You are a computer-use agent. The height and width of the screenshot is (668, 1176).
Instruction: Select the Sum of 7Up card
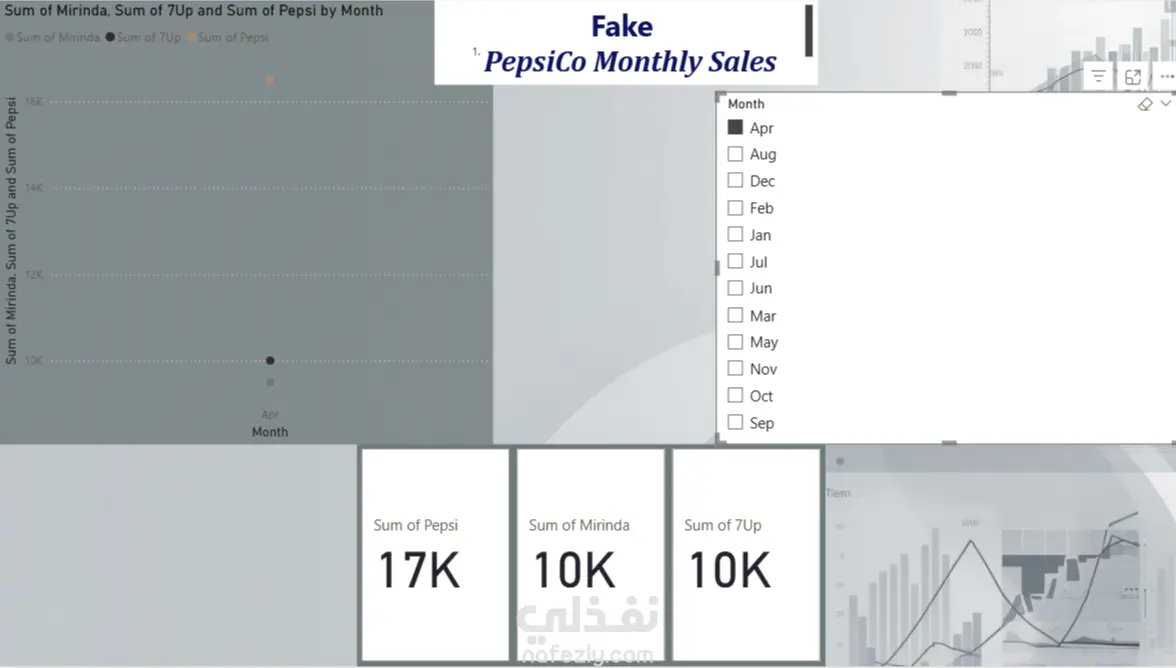click(x=746, y=553)
